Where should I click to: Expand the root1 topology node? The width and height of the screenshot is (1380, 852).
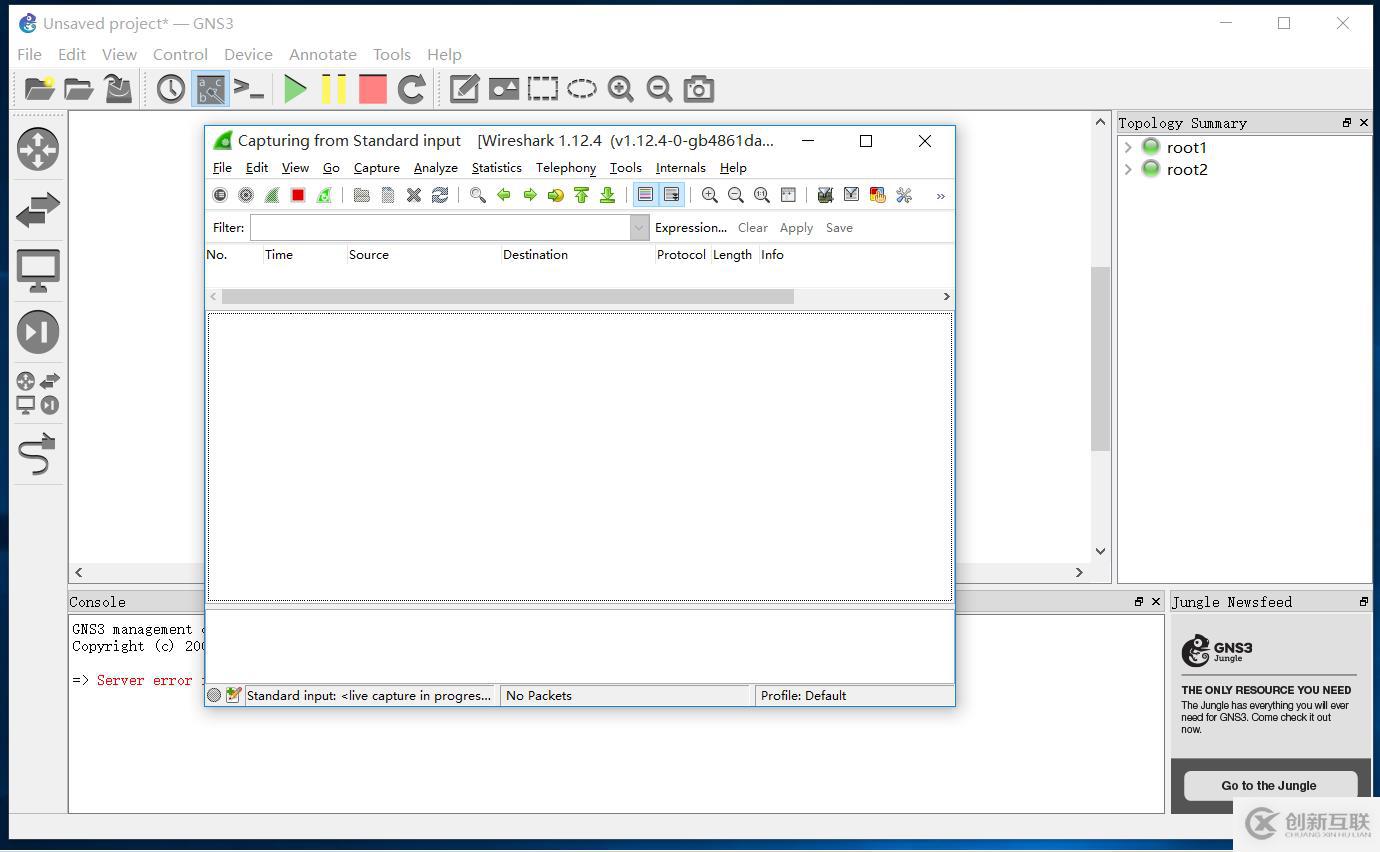coord(1128,147)
